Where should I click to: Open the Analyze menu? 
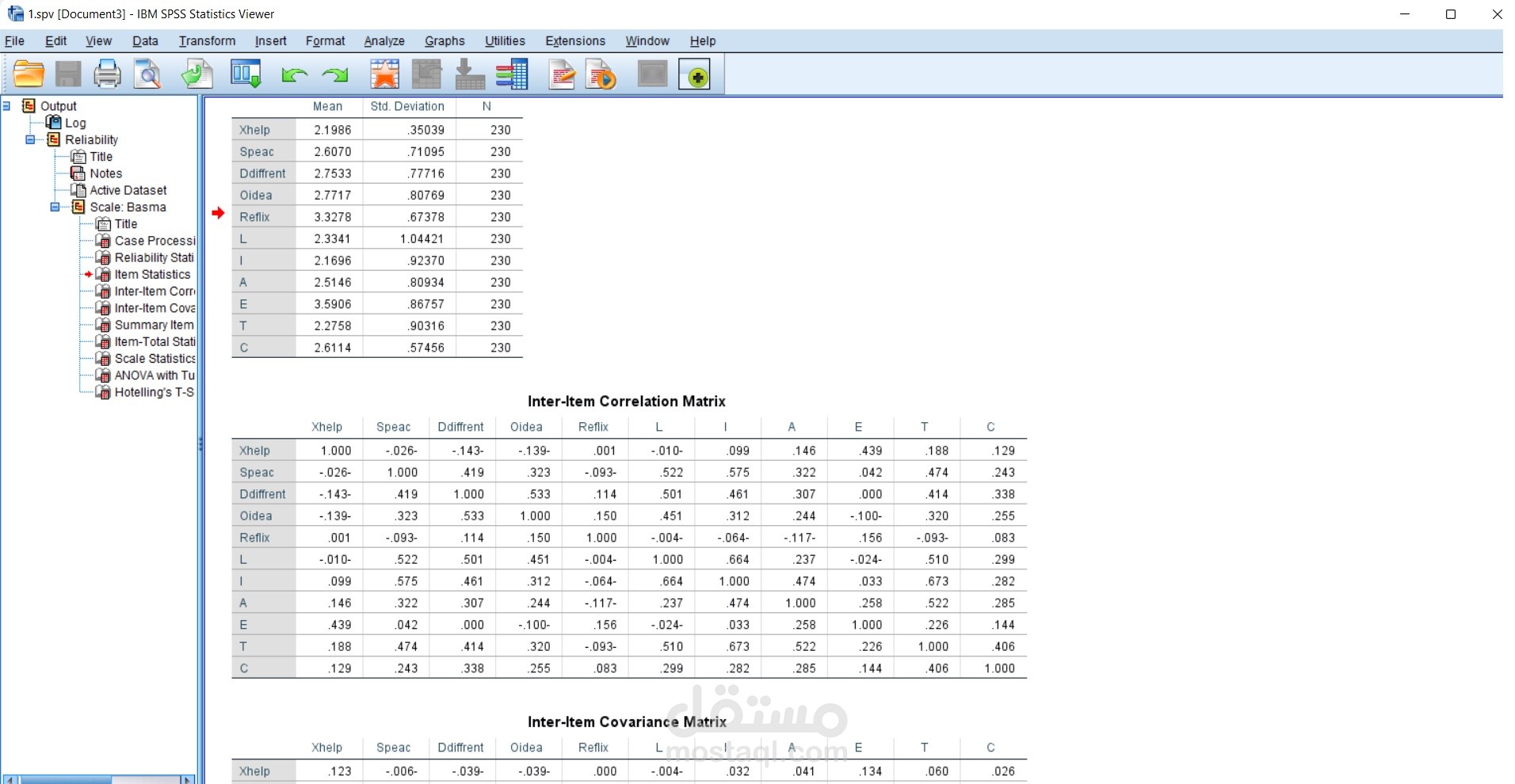click(x=384, y=41)
